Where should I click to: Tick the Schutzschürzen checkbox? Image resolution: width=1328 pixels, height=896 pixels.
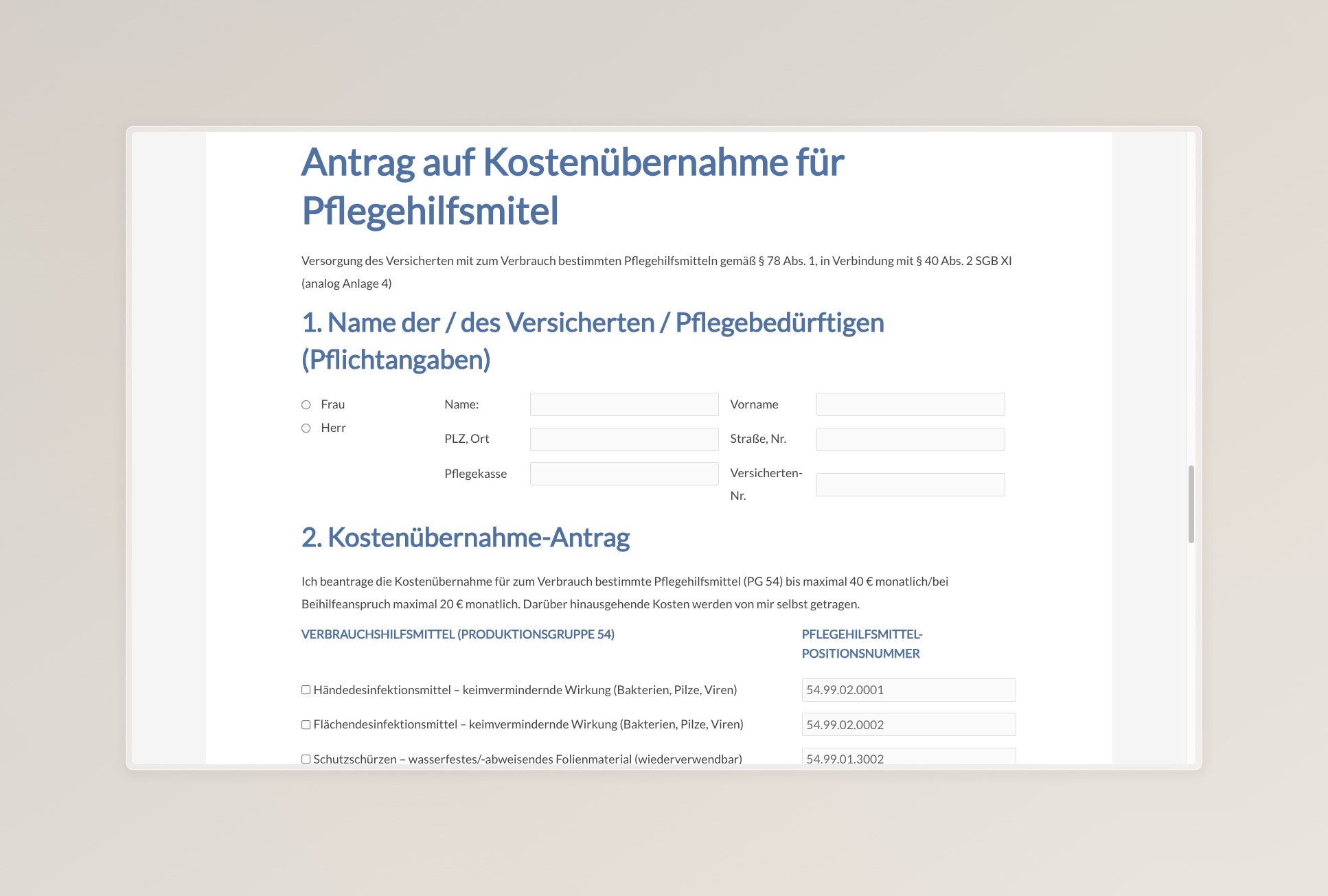(306, 759)
